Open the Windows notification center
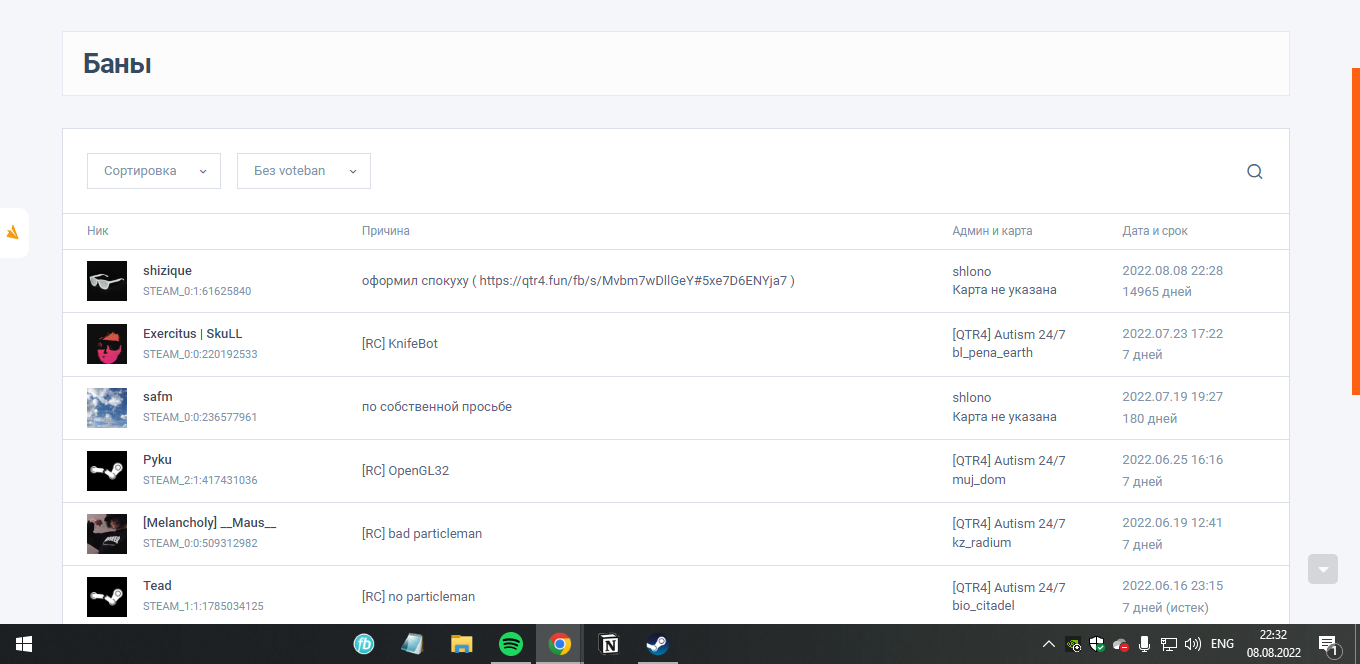Screen dimensions: 1360x664 [1328, 644]
